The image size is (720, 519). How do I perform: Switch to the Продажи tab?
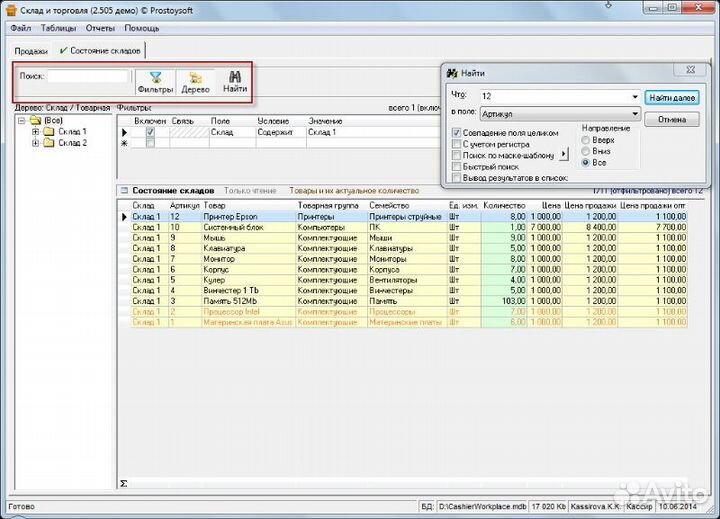pos(30,50)
